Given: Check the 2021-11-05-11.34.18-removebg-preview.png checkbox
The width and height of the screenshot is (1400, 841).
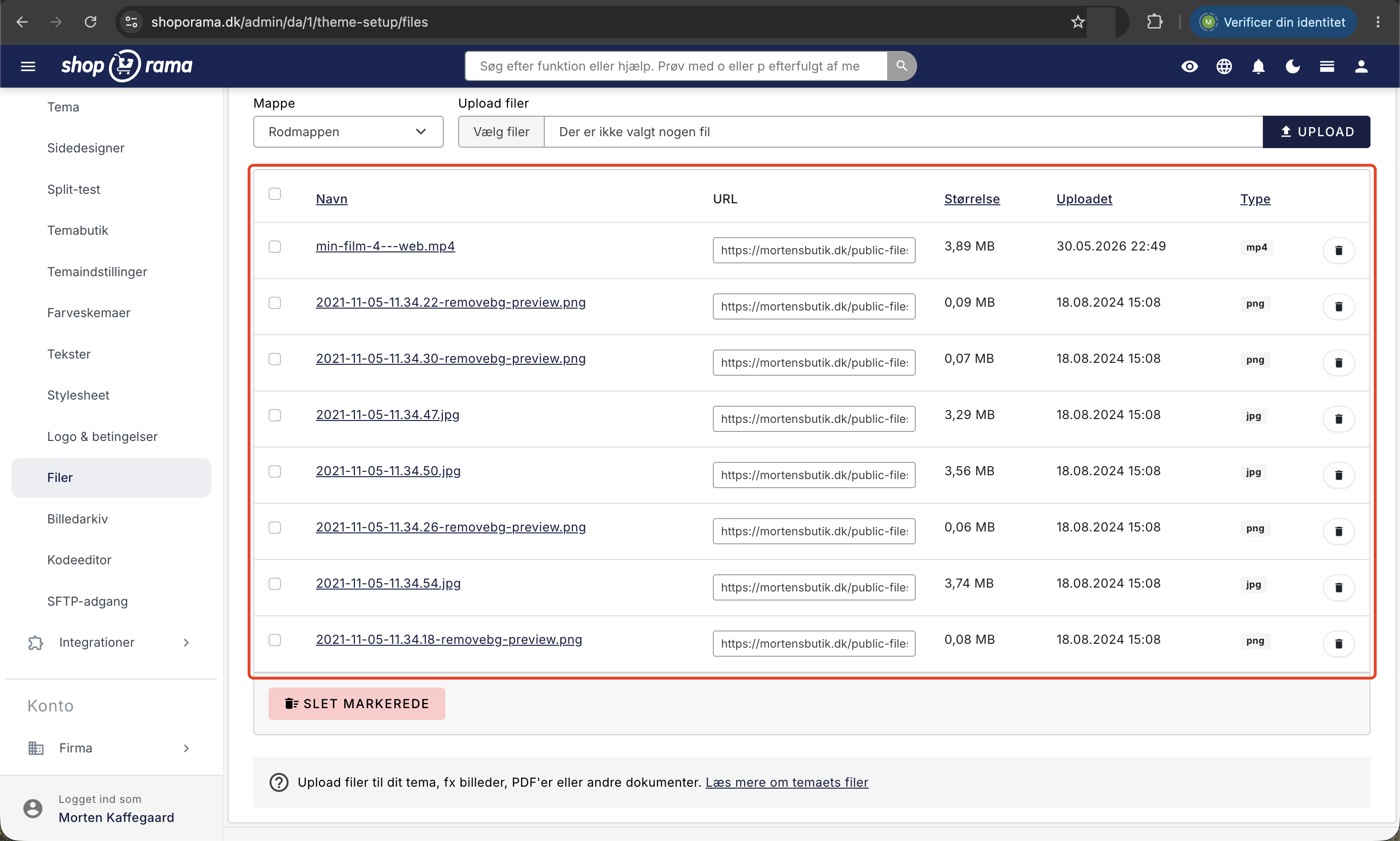Looking at the screenshot, I should [275, 639].
